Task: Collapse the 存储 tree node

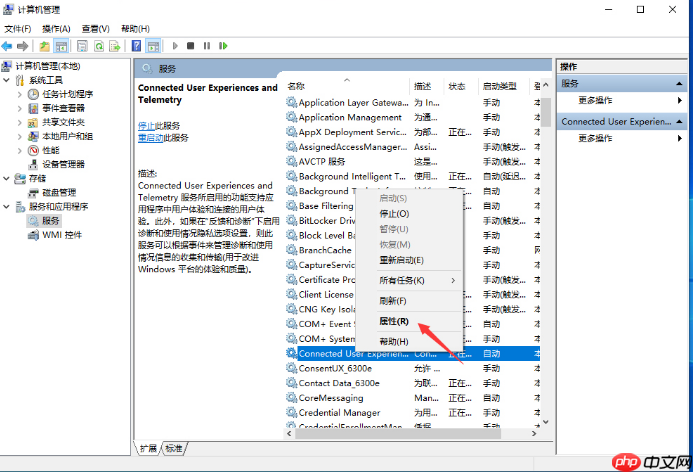Action: [6, 179]
